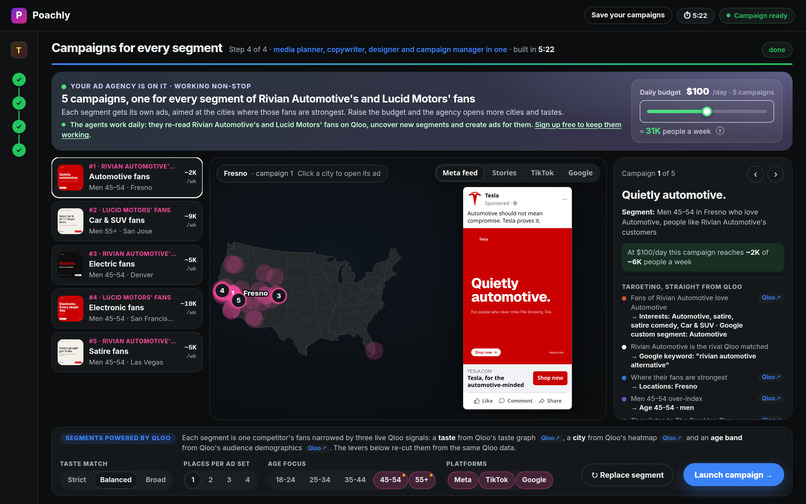Click map pin number 5

pyautogui.click(x=239, y=300)
